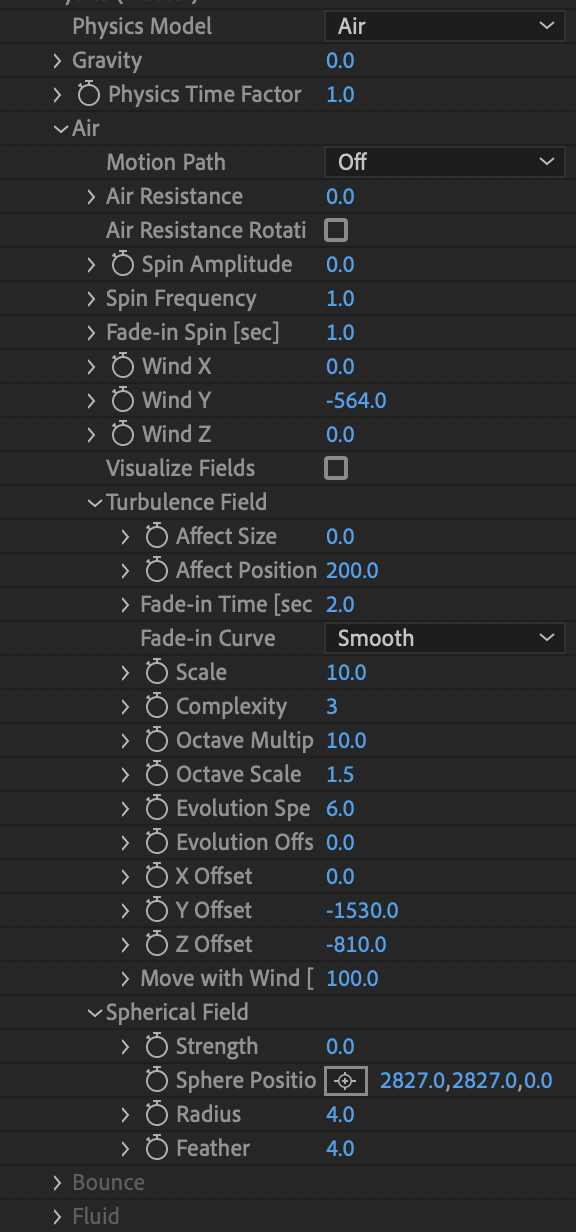This screenshot has height=1232, width=576.
Task: Activate the Strength stopwatch
Action: 156,1046
